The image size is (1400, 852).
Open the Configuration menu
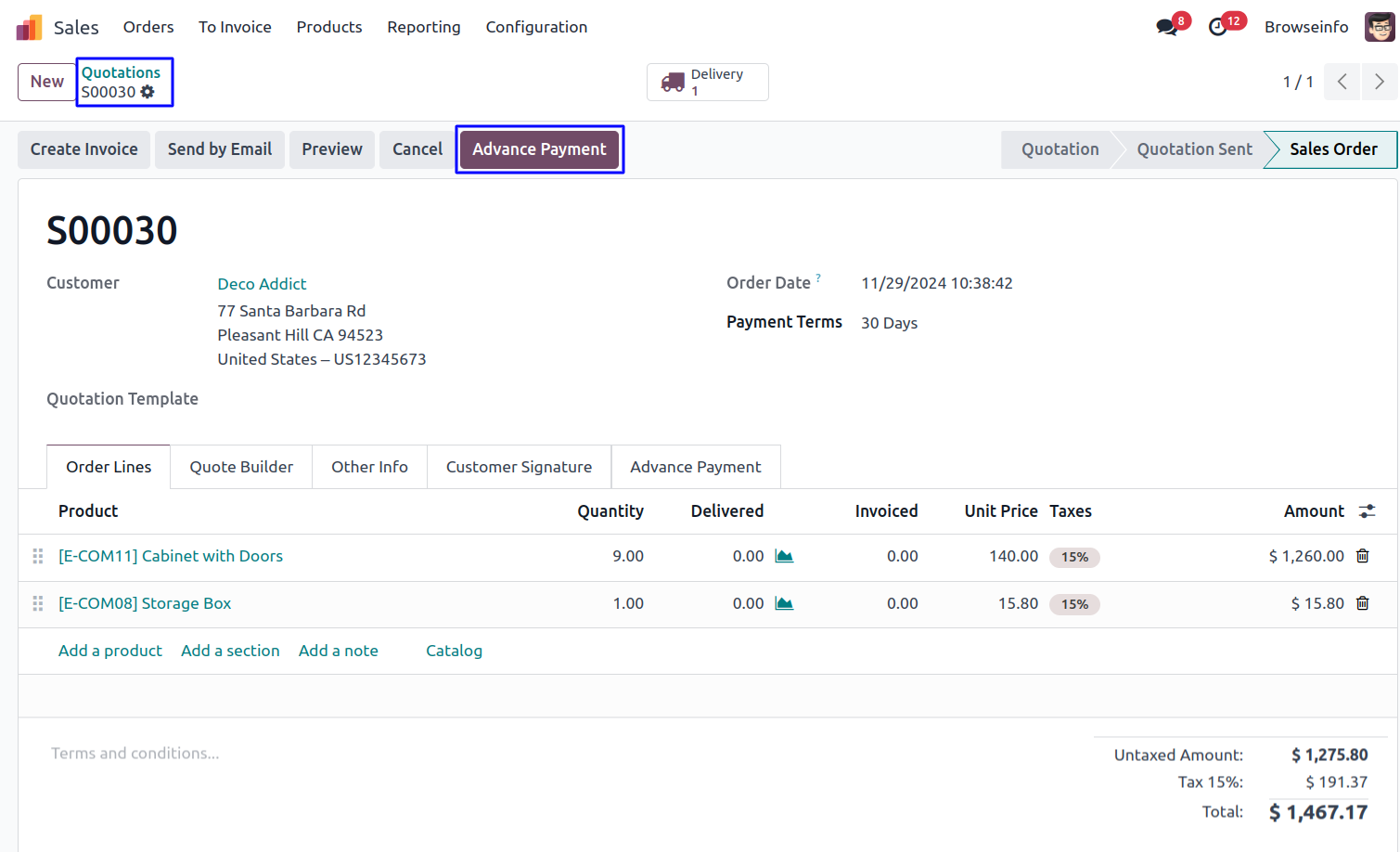pos(536,27)
